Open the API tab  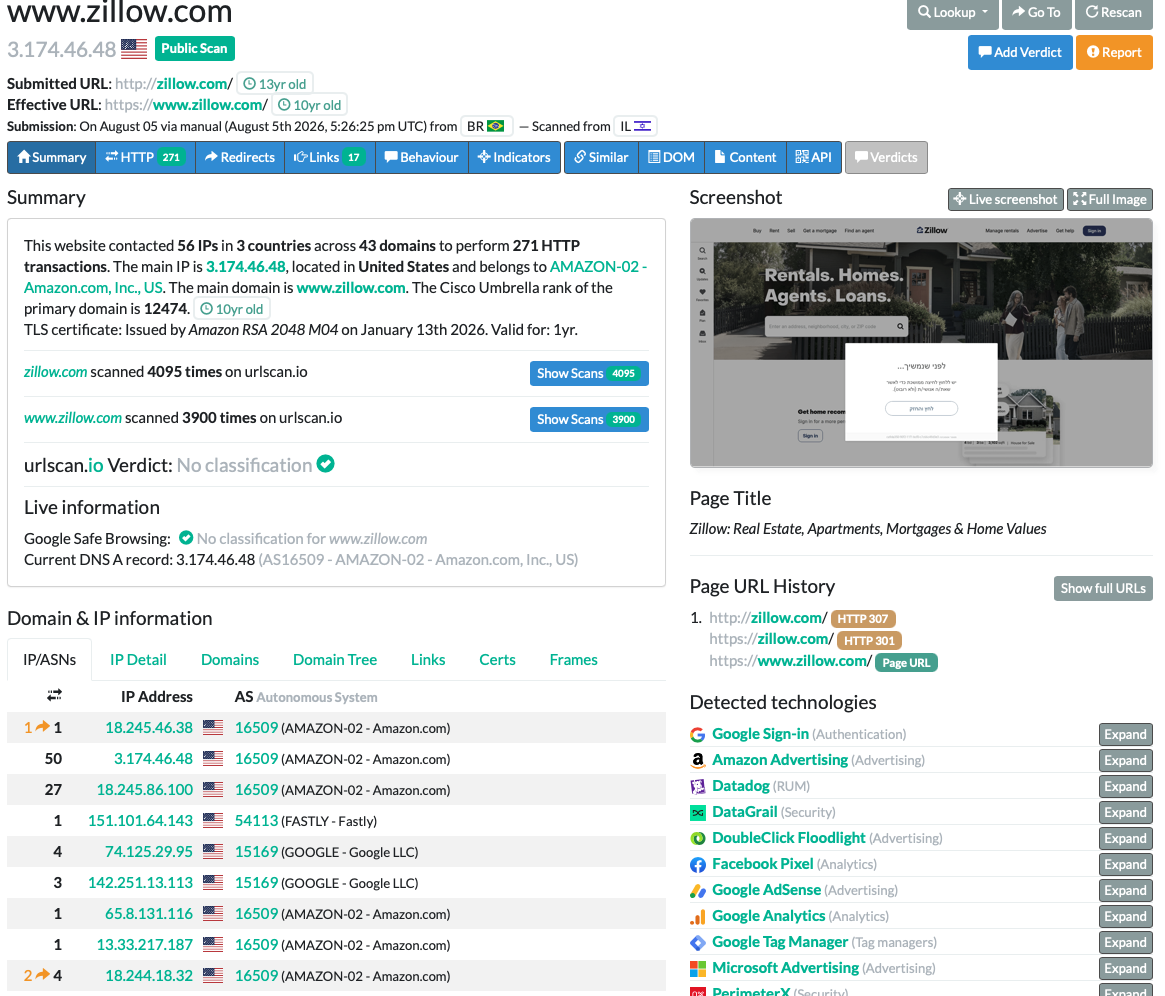click(814, 157)
